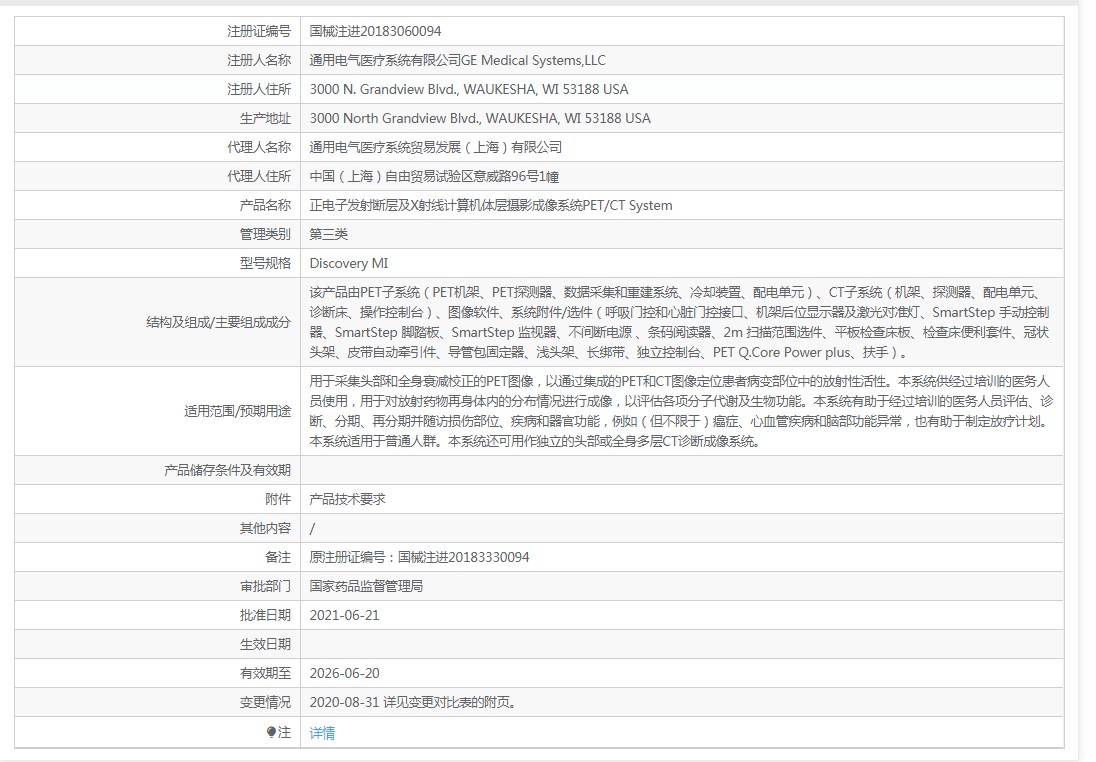The image size is (1096, 762).
Task: Click the 其他内容 label
Action: 265,529
